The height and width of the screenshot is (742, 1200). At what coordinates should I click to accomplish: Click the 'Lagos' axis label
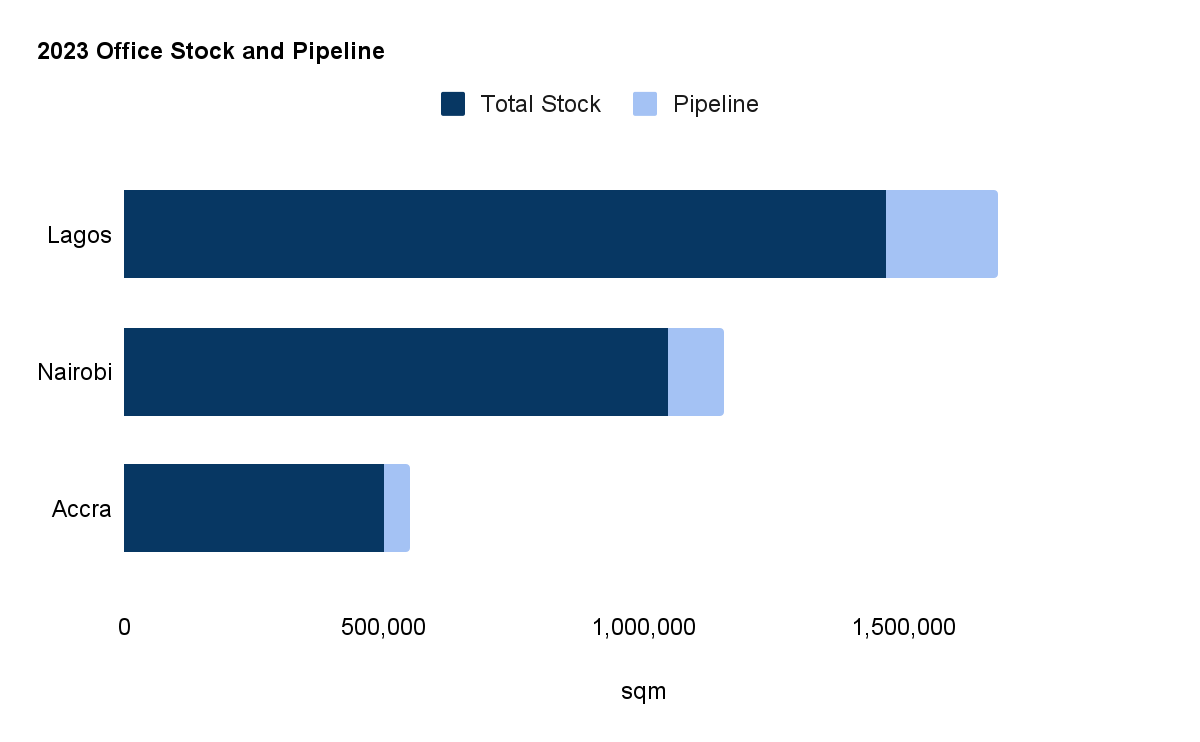click(79, 236)
